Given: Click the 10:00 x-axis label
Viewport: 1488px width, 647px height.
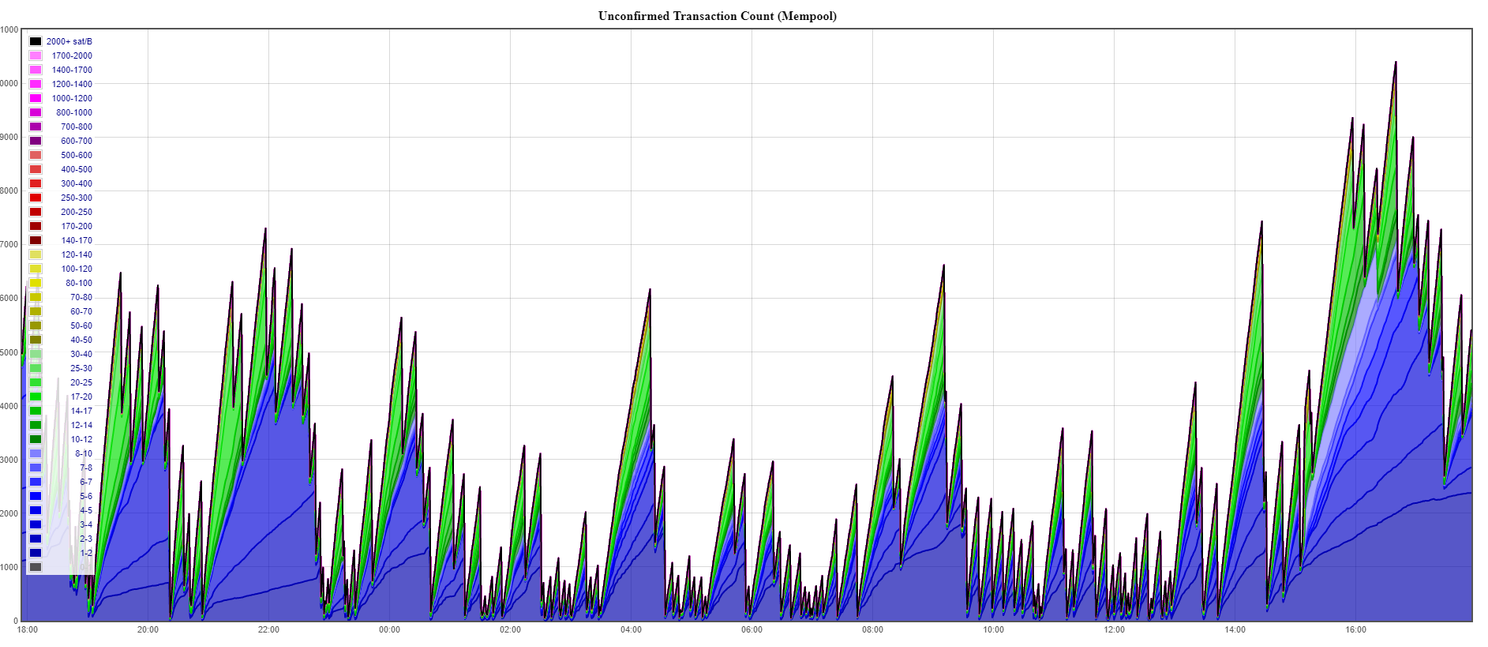Looking at the screenshot, I should pos(994,630).
